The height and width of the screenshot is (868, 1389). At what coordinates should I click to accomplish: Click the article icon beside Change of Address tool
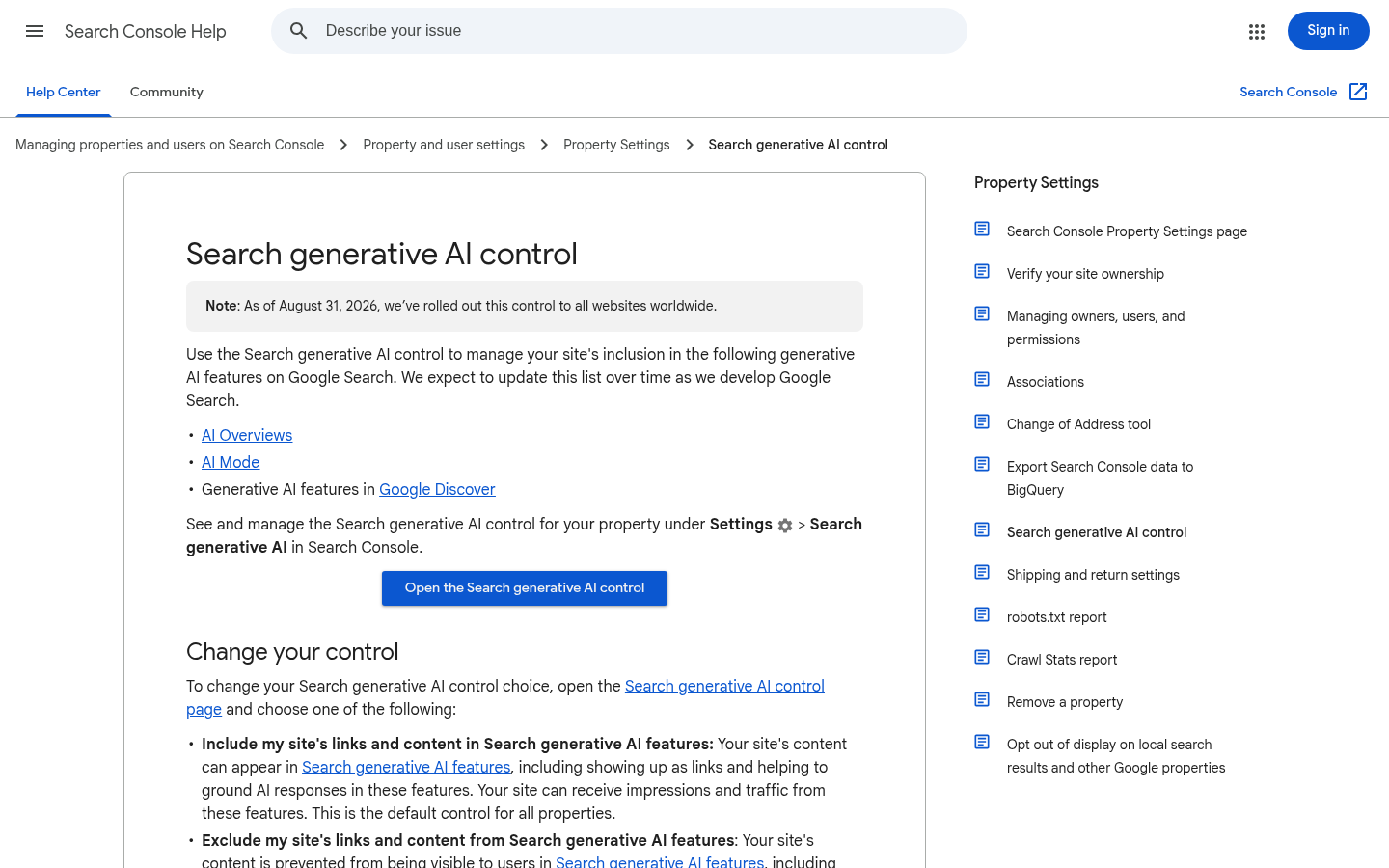point(982,421)
